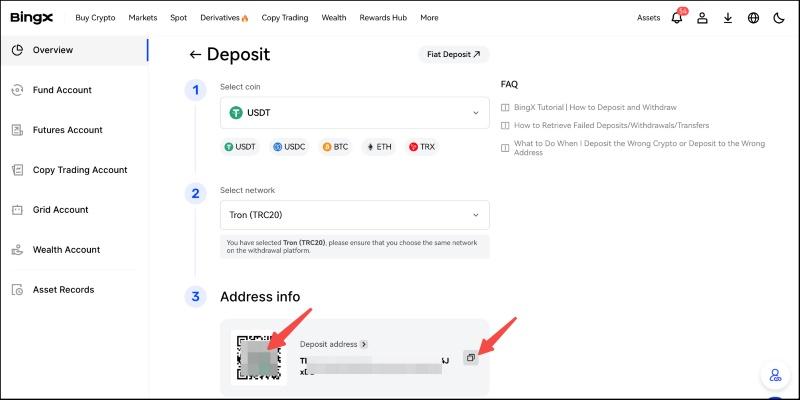Screen dimensions: 800x400
Task: Open customer support chat icon
Action: click(x=776, y=376)
